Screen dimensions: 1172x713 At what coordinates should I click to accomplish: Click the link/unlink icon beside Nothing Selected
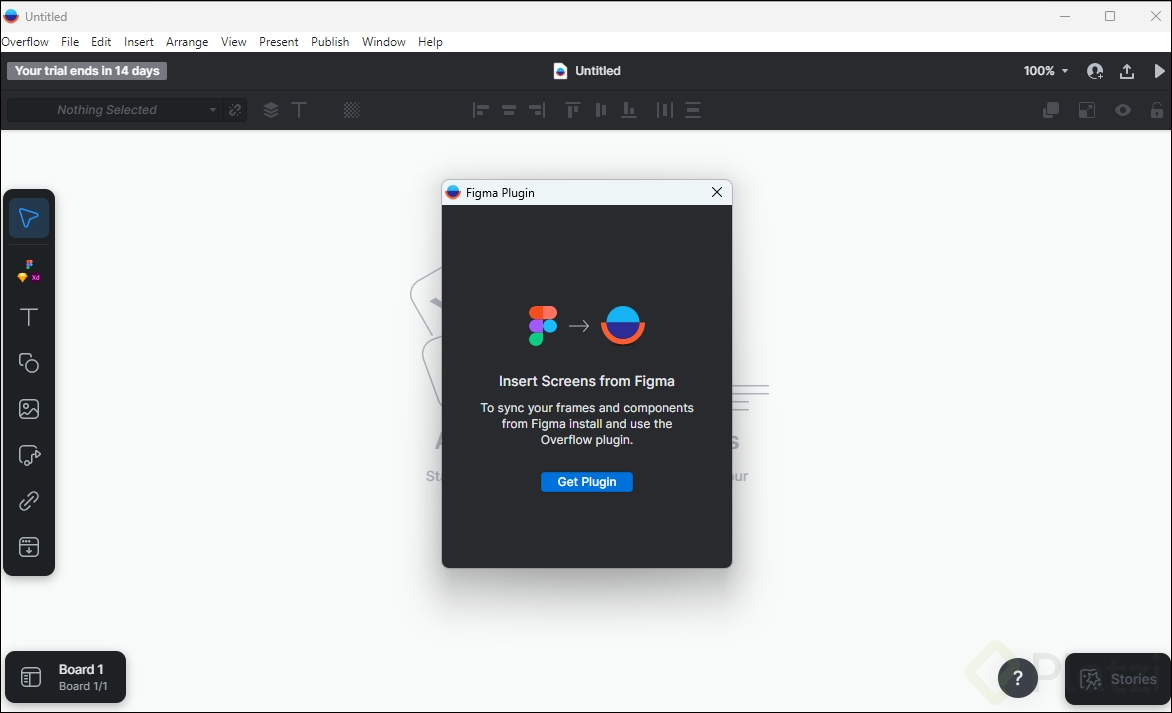tap(235, 110)
